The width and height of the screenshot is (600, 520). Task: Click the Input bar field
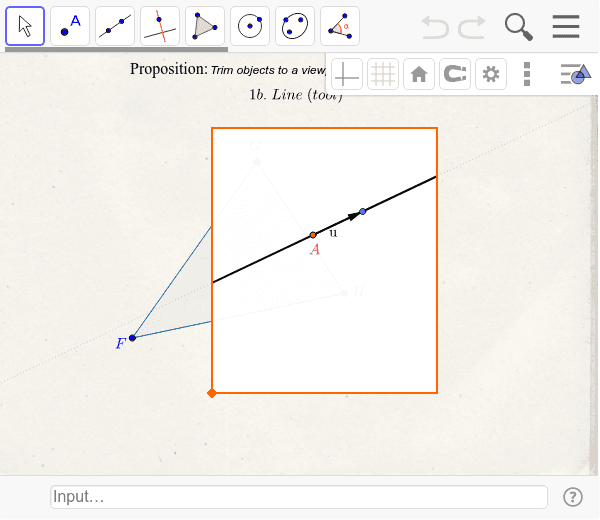point(299,497)
